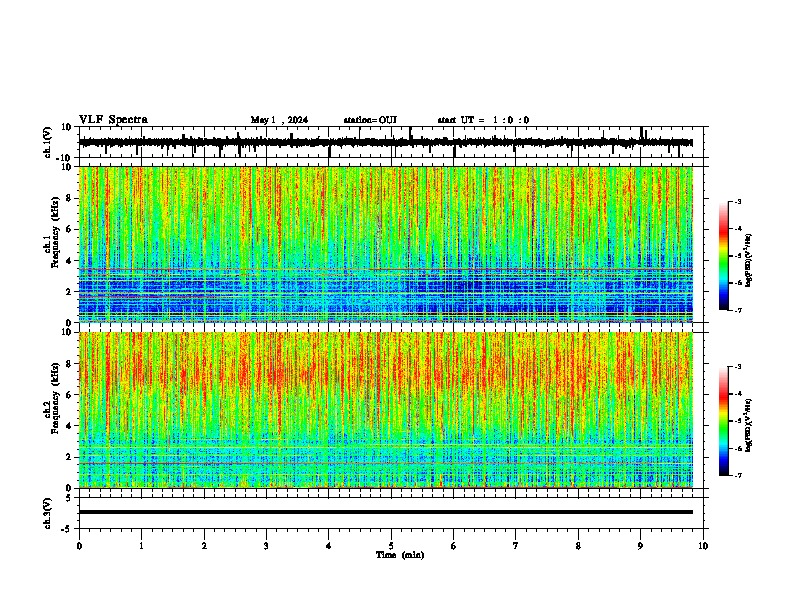
Task: Select the 'start UT = 1 : 0 : 0' text
Action: coord(483,120)
